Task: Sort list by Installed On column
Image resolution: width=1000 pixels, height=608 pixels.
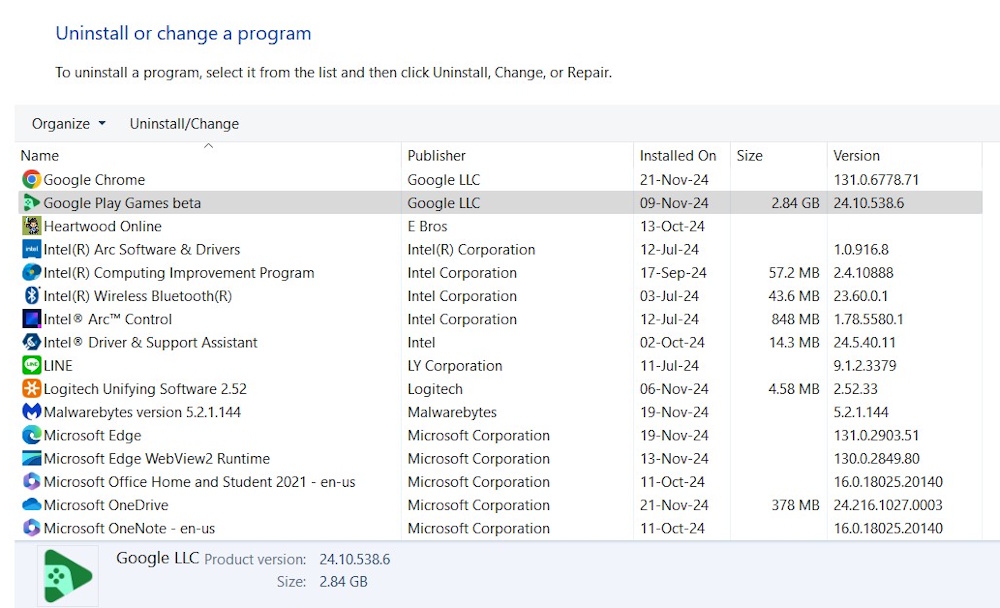Action: [x=678, y=156]
